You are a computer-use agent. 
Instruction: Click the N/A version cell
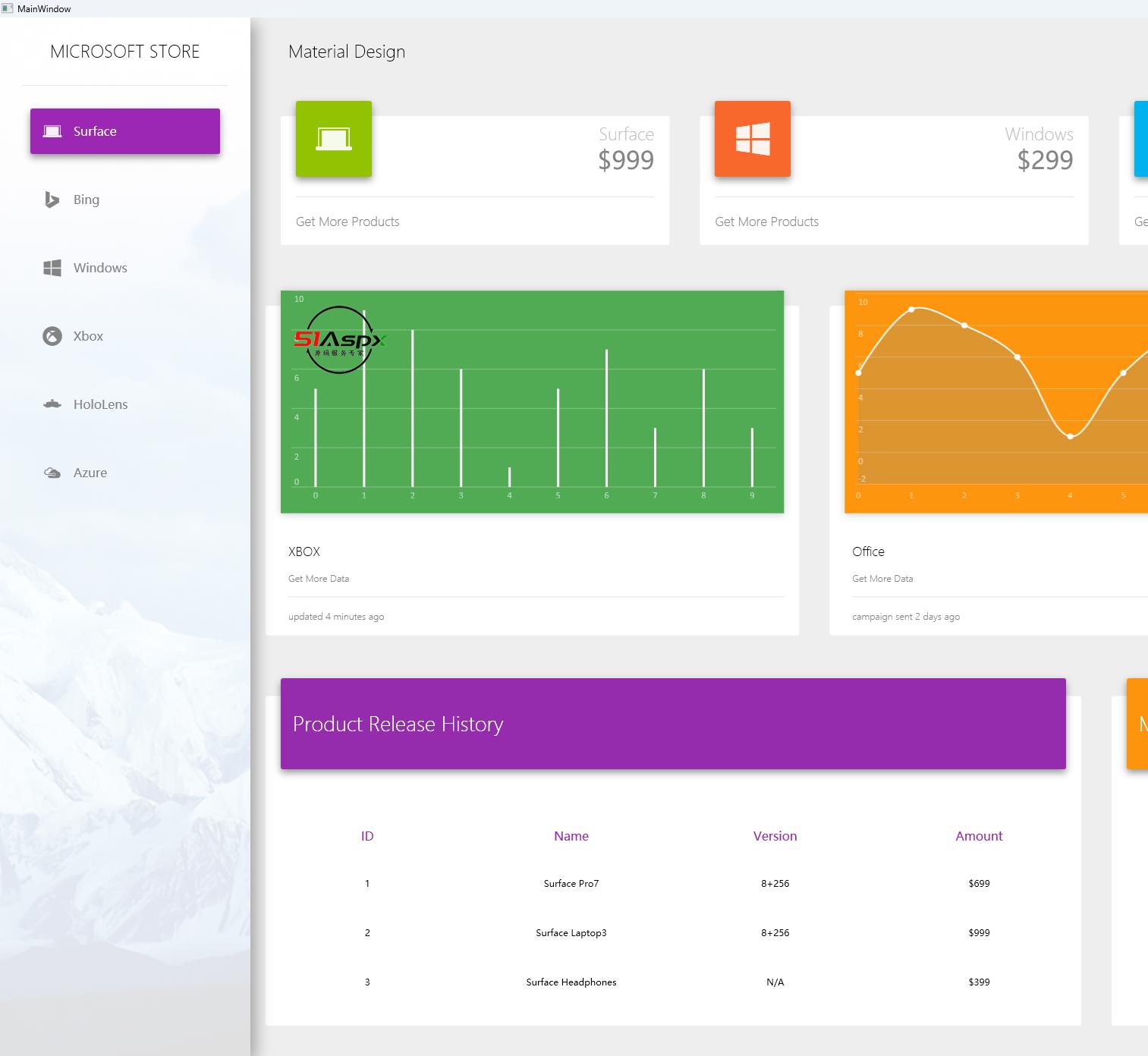coord(775,982)
